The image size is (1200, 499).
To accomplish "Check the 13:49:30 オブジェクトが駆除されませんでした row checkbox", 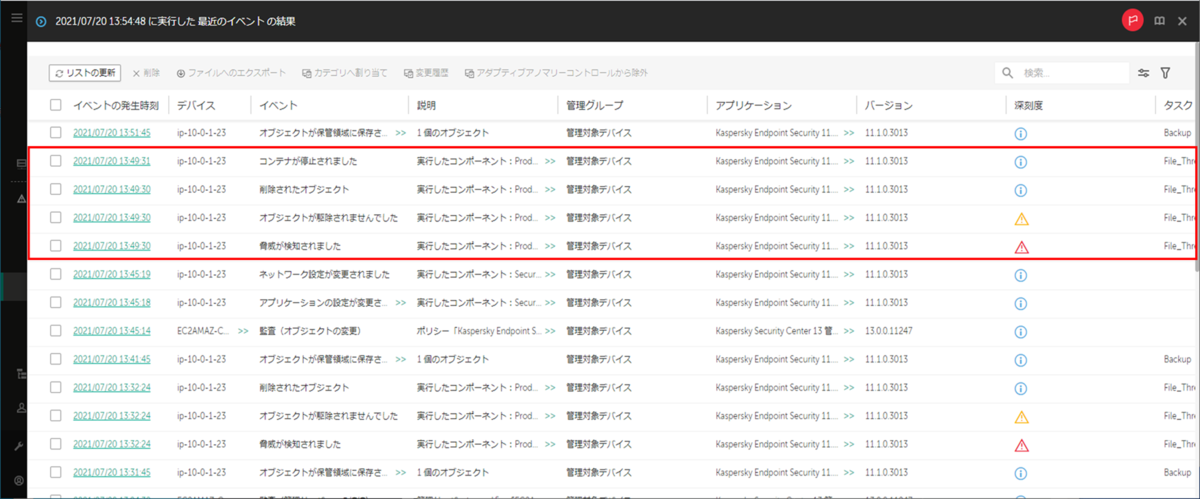I will coord(56,218).
